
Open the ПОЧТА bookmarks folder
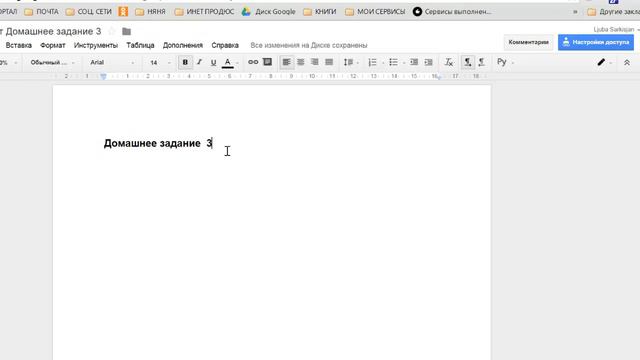pos(42,12)
